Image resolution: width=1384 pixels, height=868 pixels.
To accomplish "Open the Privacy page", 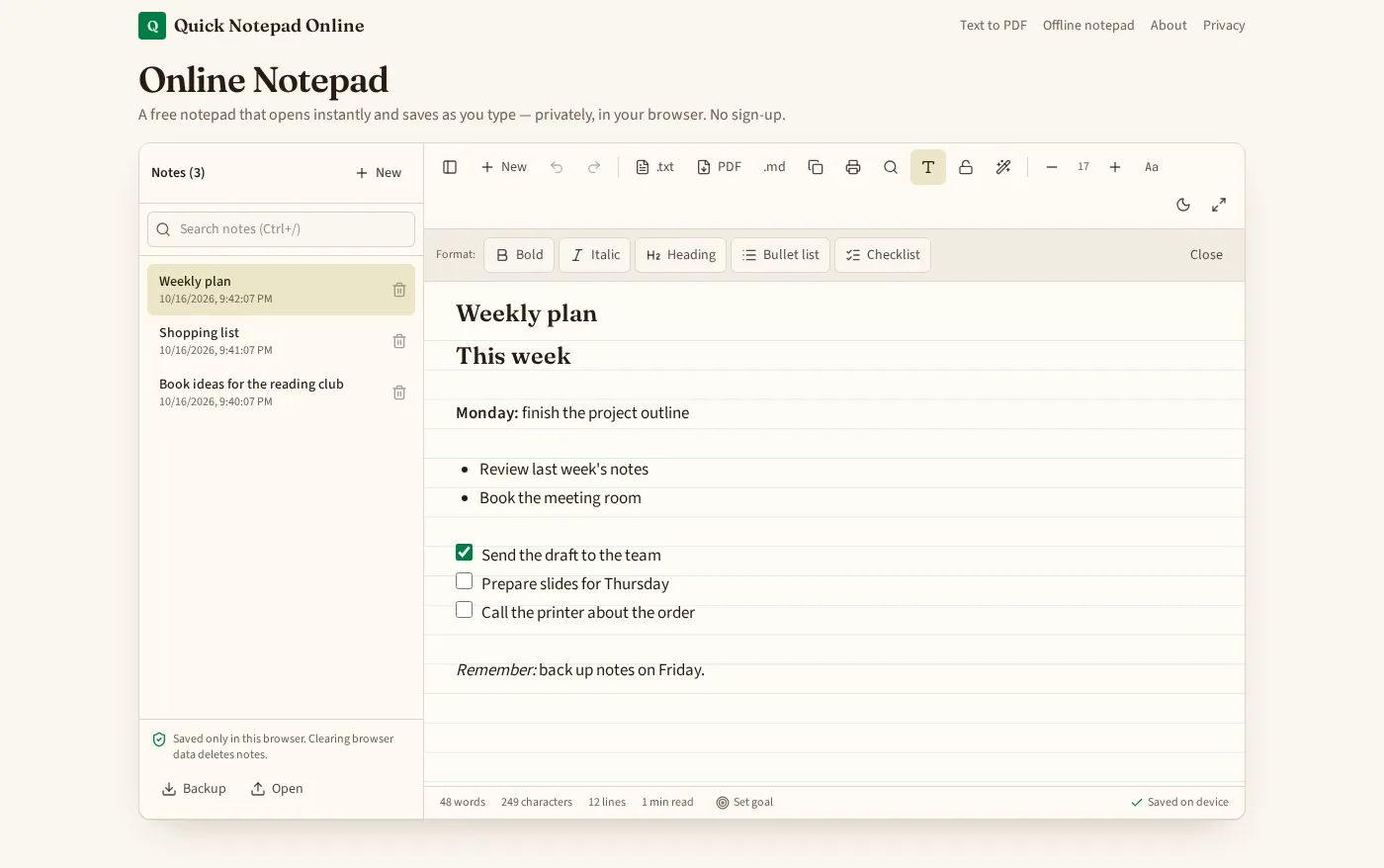I will click(1224, 26).
